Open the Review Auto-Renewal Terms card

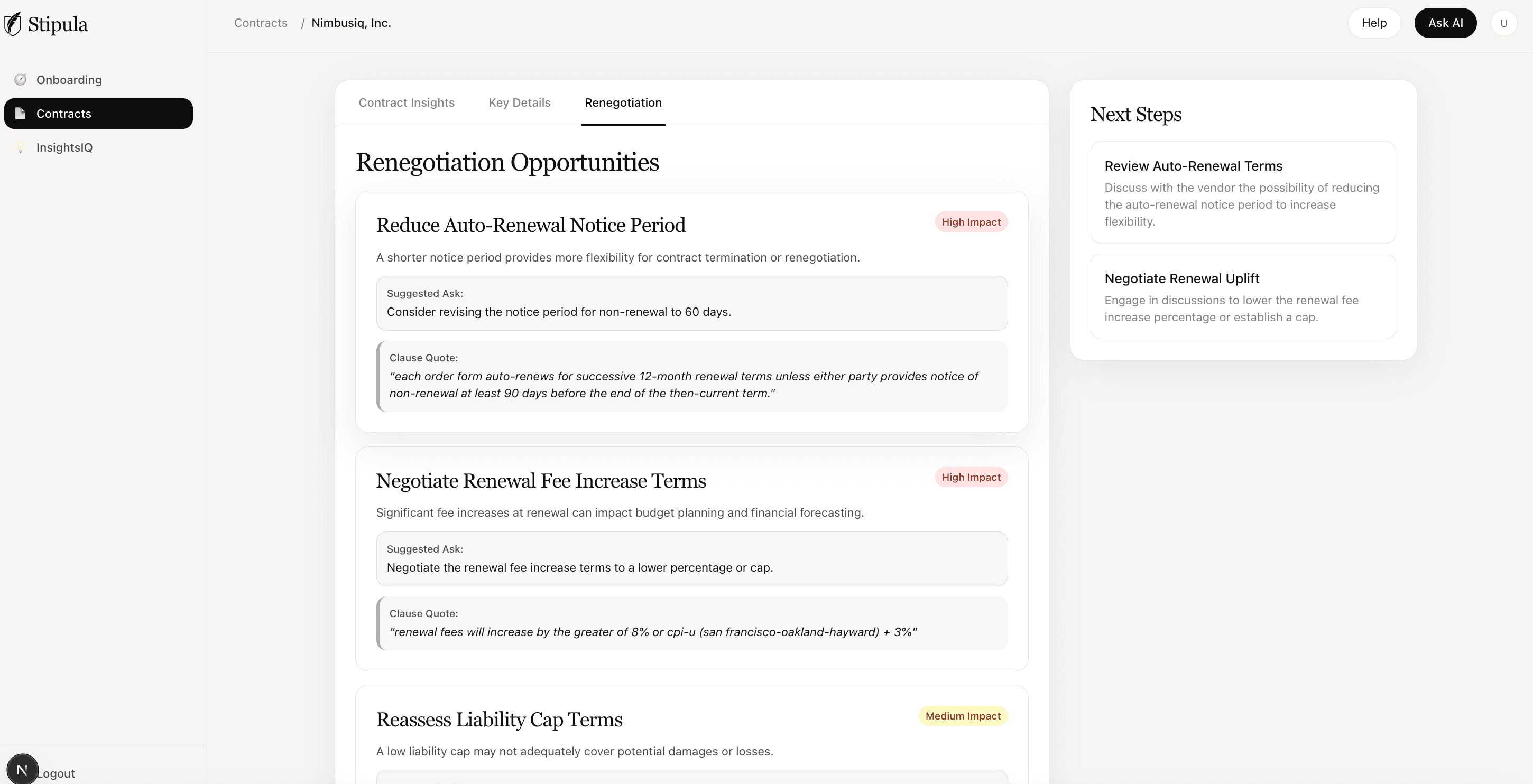pos(1243,192)
